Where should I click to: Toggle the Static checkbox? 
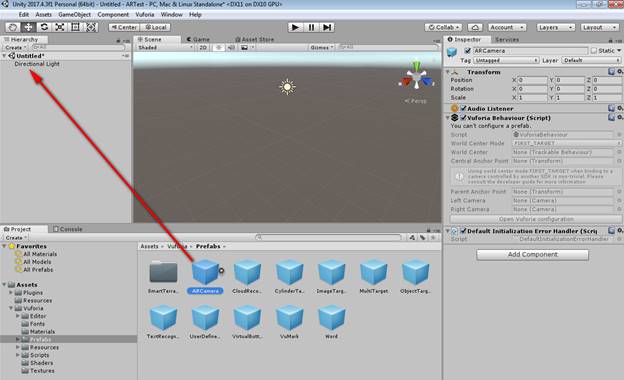pyautogui.click(x=594, y=51)
